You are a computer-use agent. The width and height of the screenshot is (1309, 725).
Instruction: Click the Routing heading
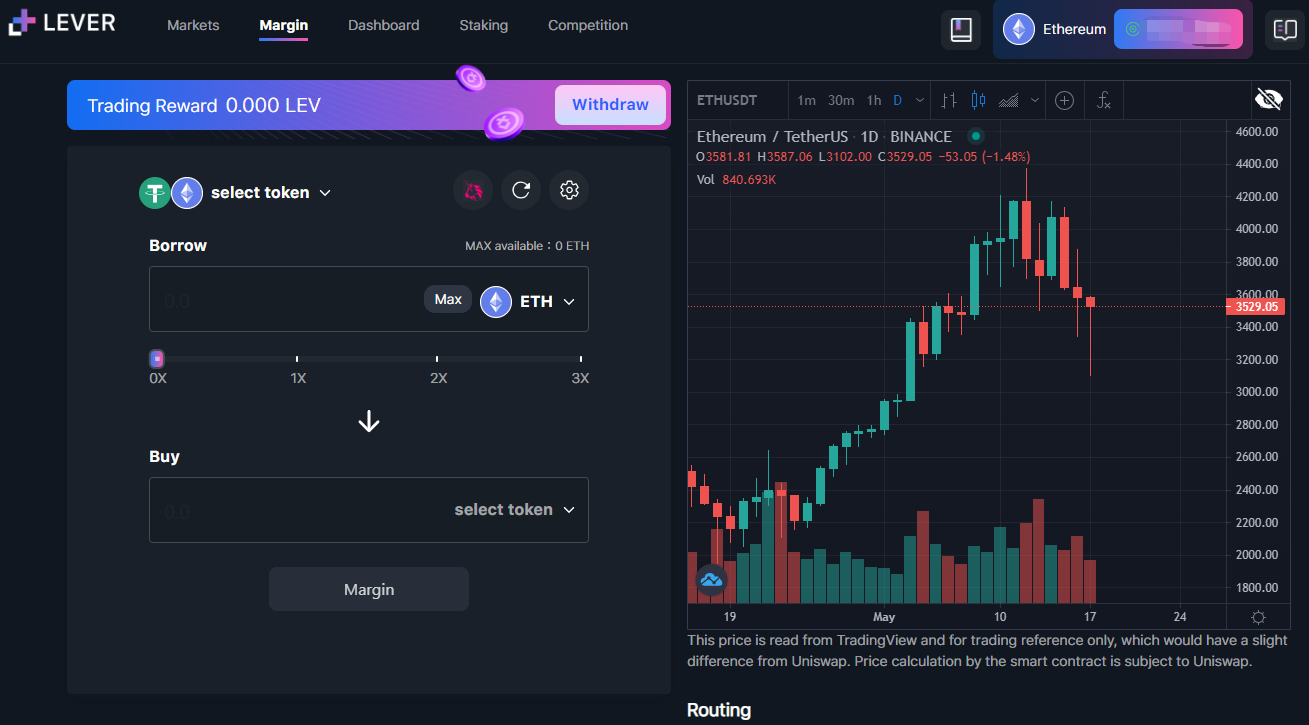[x=719, y=710]
